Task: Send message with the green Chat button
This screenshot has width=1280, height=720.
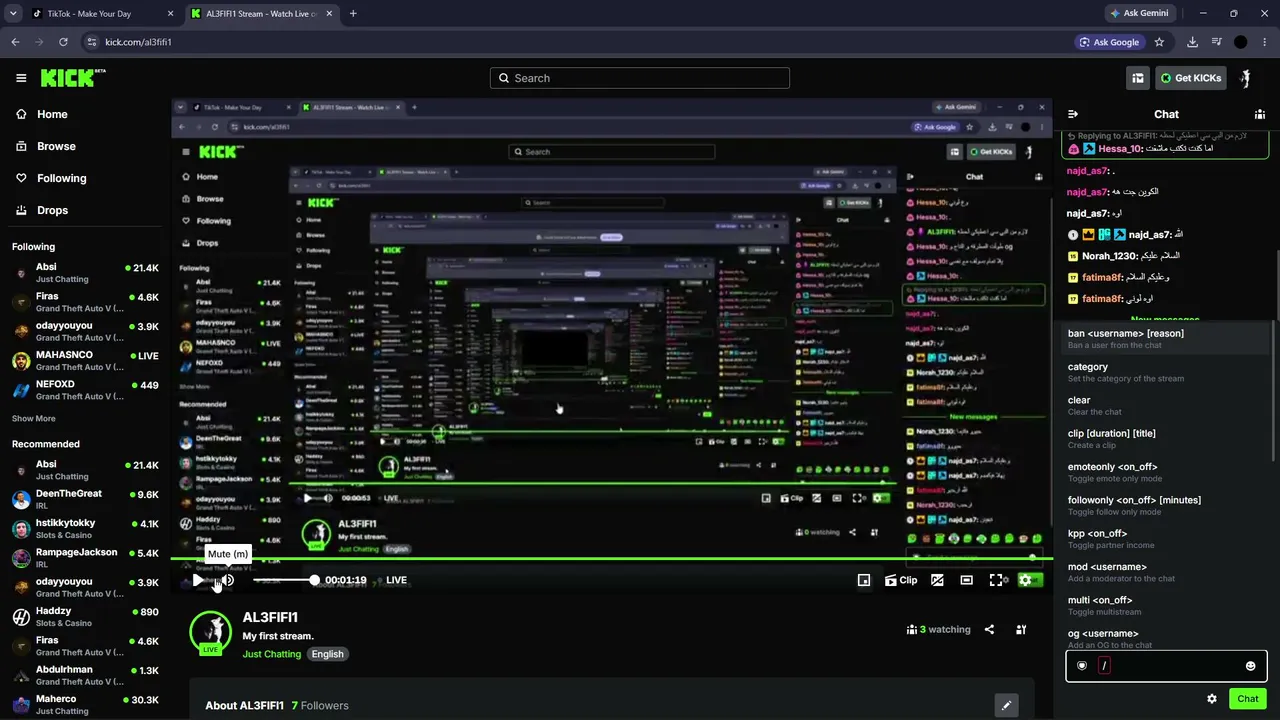Action: pyautogui.click(x=1248, y=699)
